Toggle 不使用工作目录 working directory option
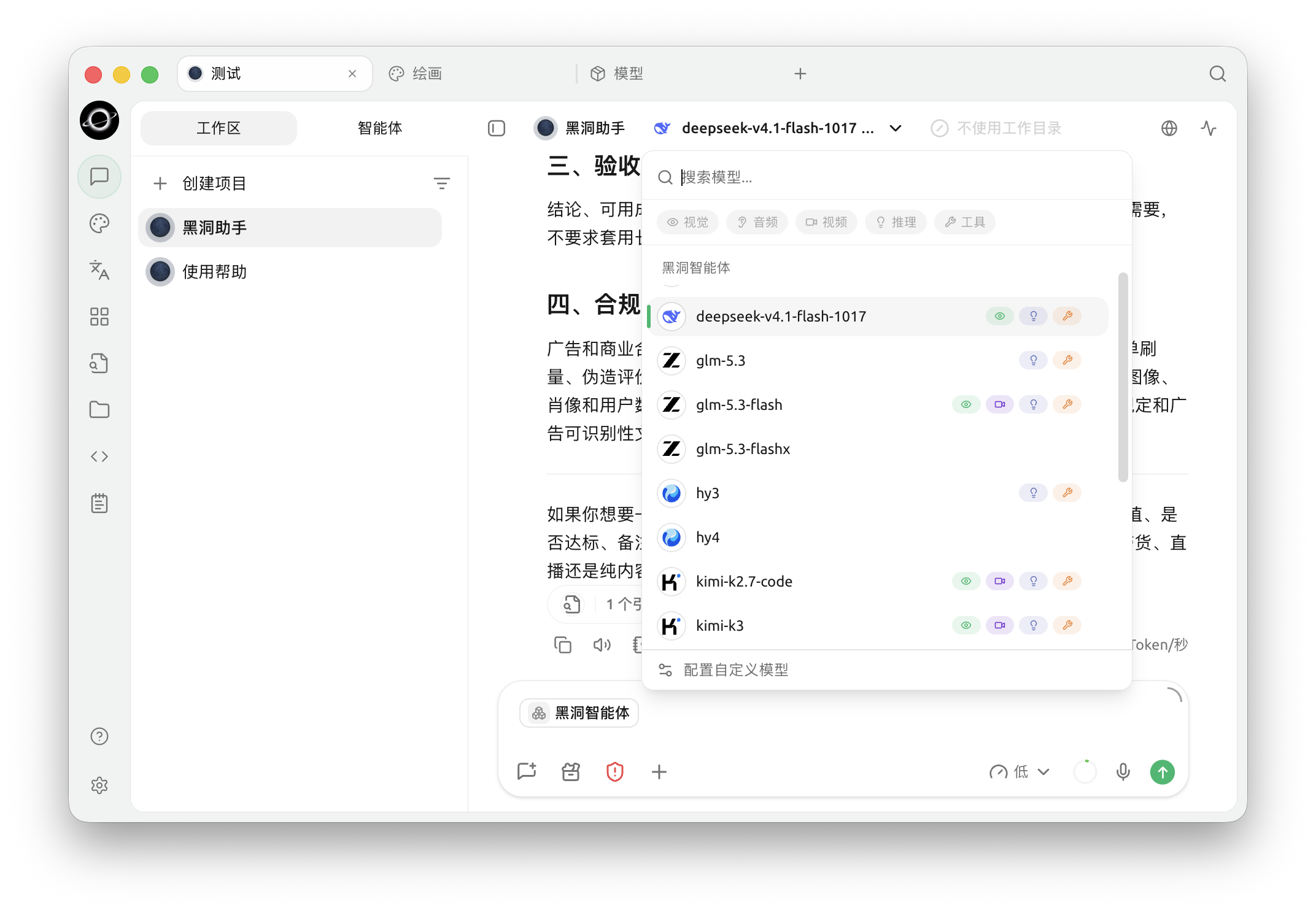 pos(996,128)
